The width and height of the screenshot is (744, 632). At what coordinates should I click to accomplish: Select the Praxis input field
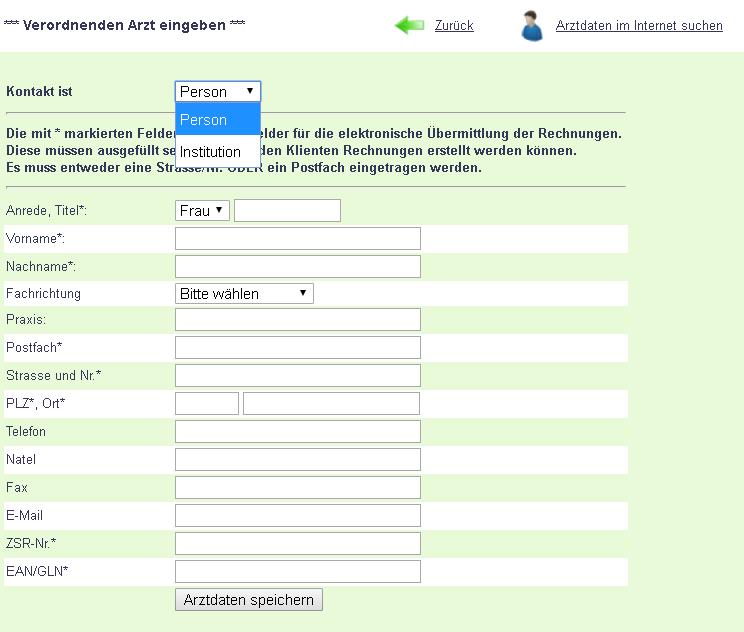pyautogui.click(x=297, y=320)
